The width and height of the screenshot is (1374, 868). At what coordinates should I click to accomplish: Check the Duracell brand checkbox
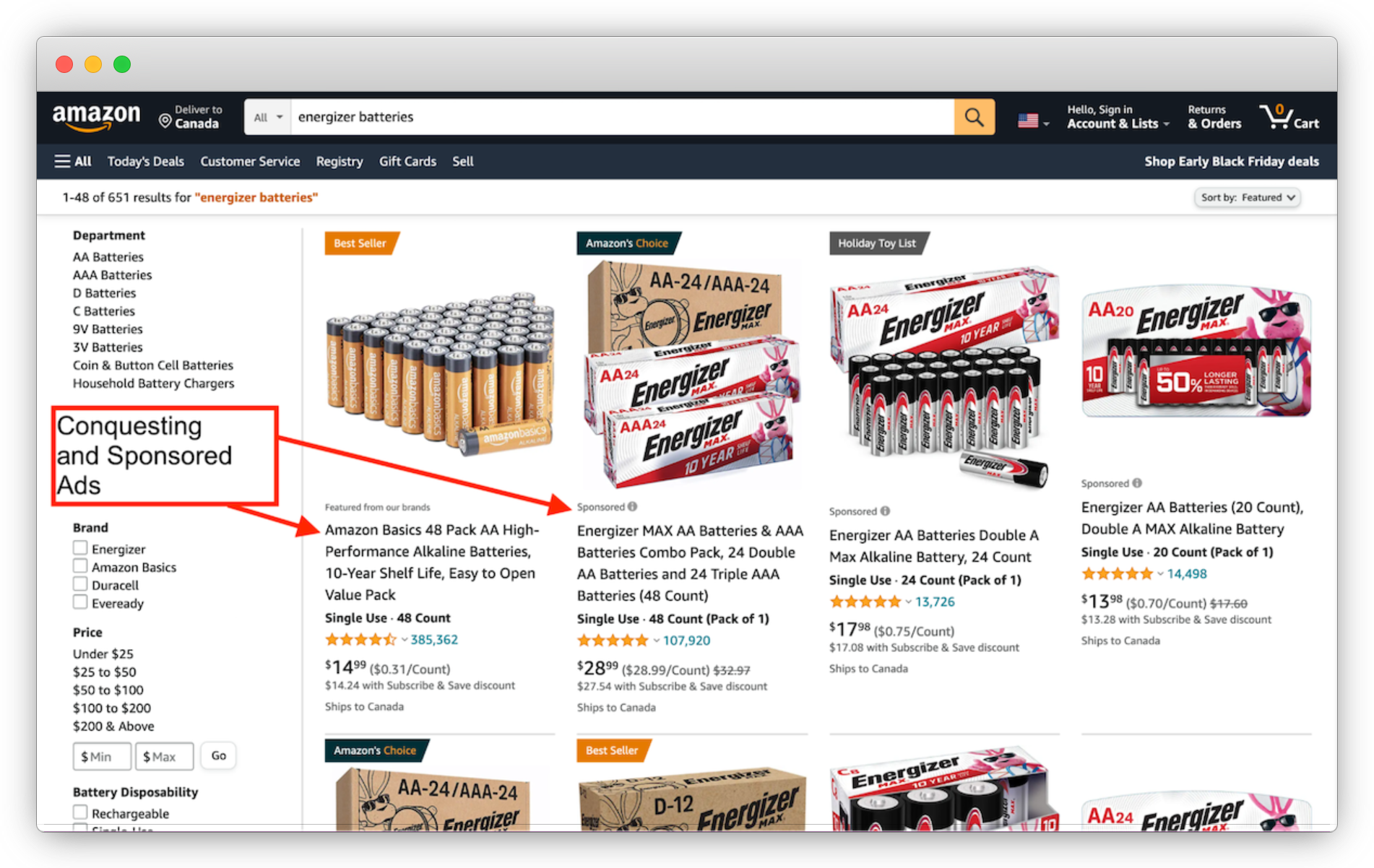tap(80, 584)
